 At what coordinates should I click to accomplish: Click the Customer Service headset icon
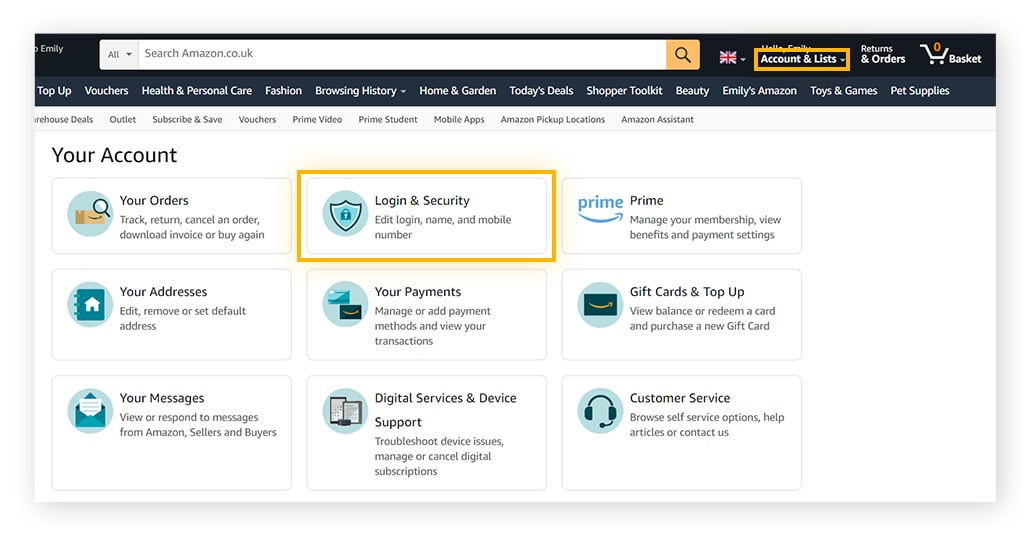click(600, 412)
